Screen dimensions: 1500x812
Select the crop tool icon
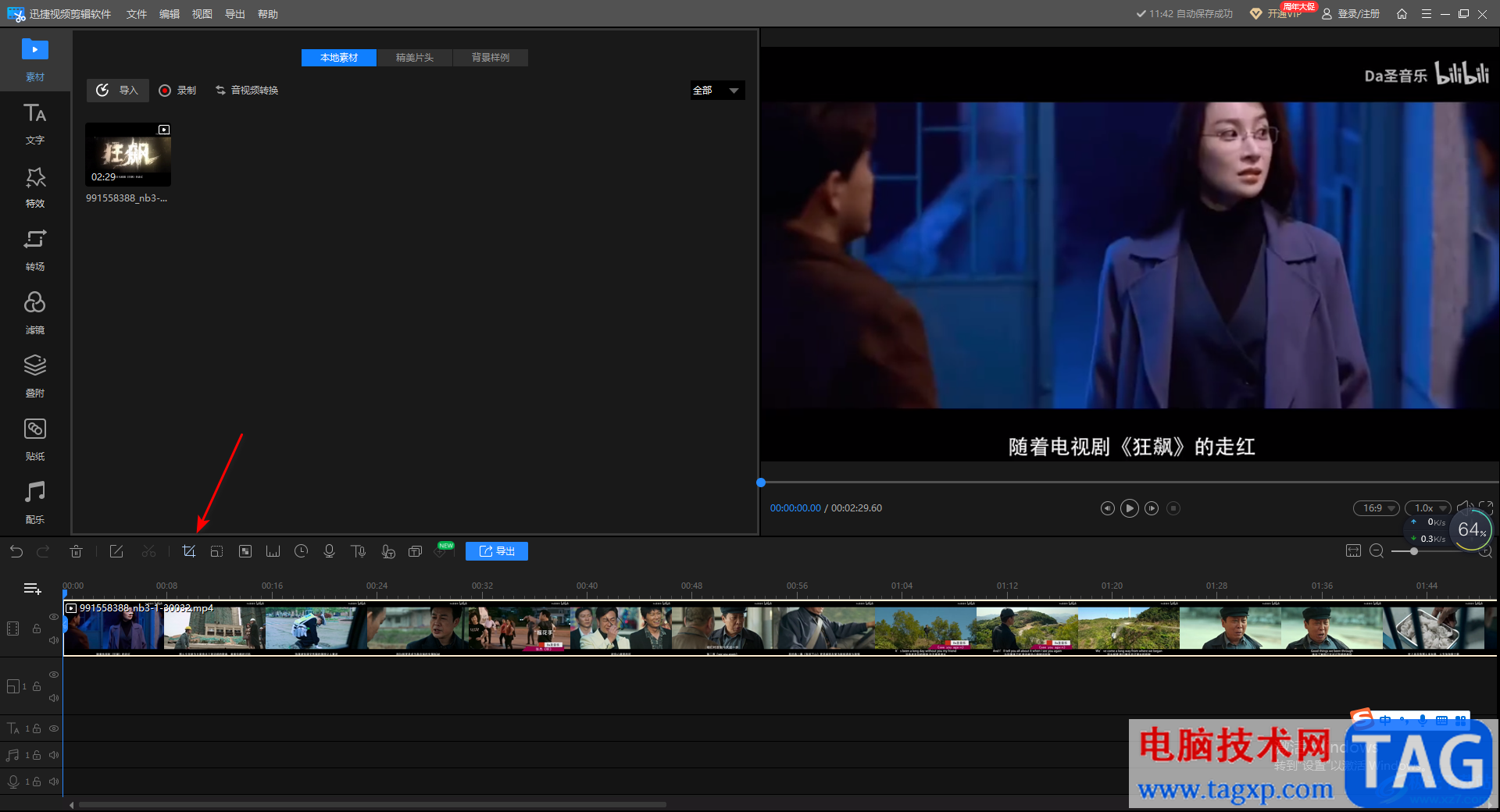point(188,551)
